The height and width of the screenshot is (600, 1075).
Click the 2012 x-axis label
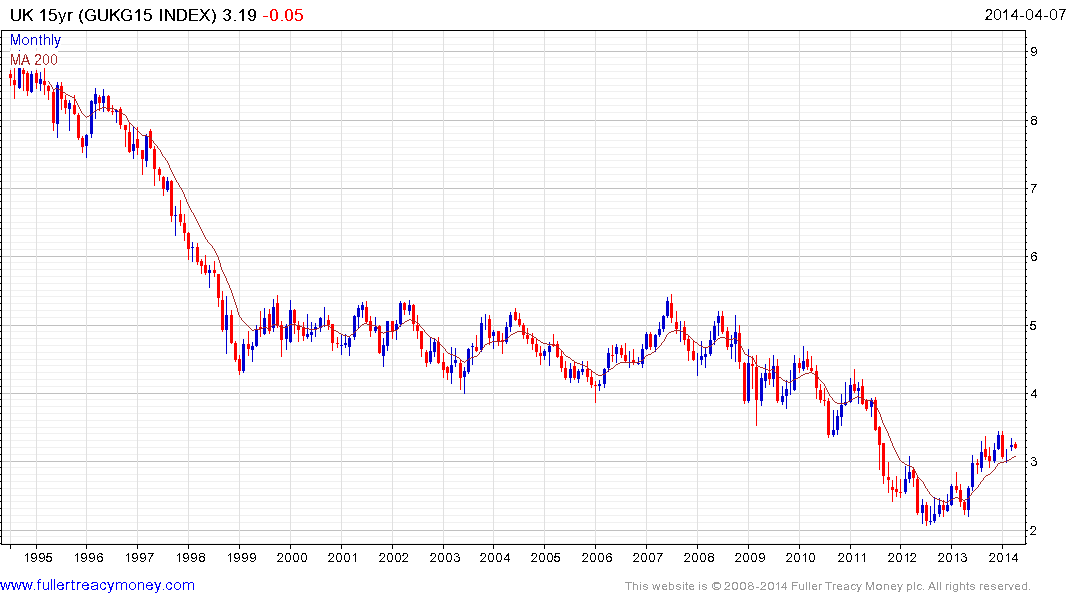pyautogui.click(x=902, y=557)
